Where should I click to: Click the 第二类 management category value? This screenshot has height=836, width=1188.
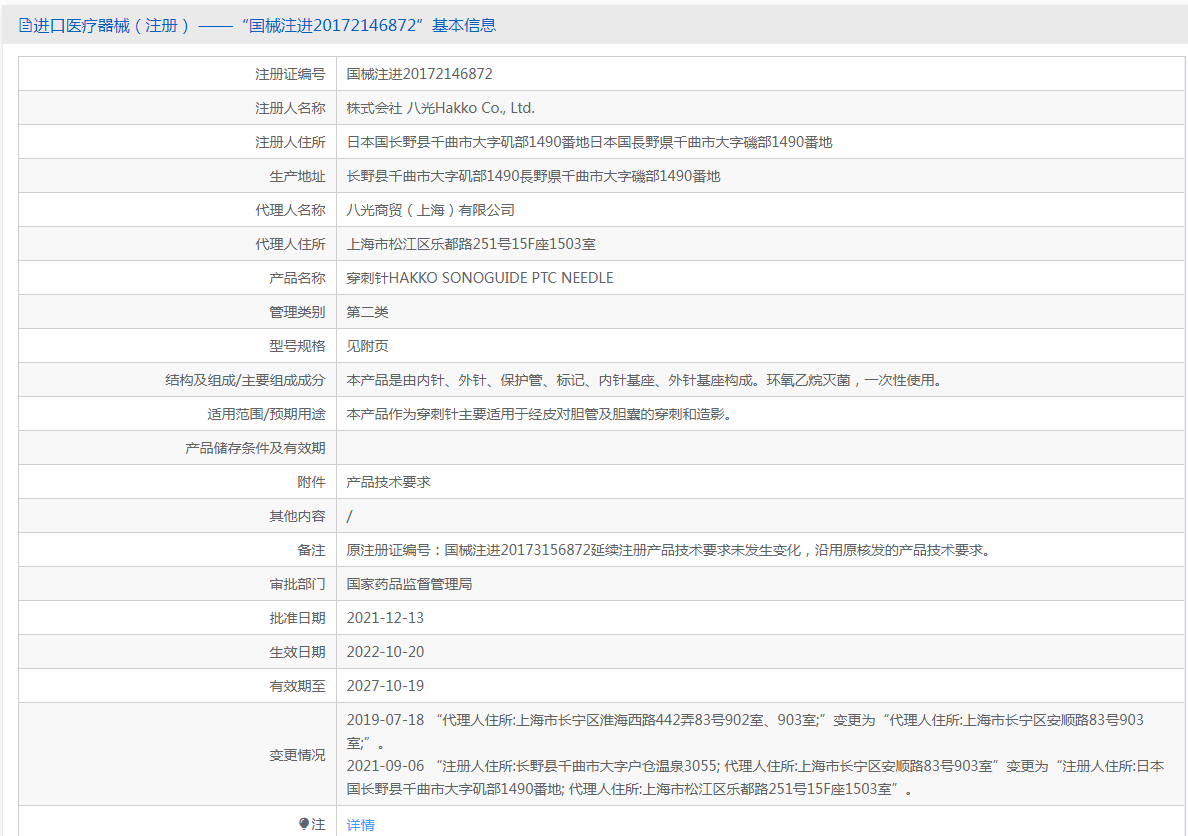click(x=367, y=312)
